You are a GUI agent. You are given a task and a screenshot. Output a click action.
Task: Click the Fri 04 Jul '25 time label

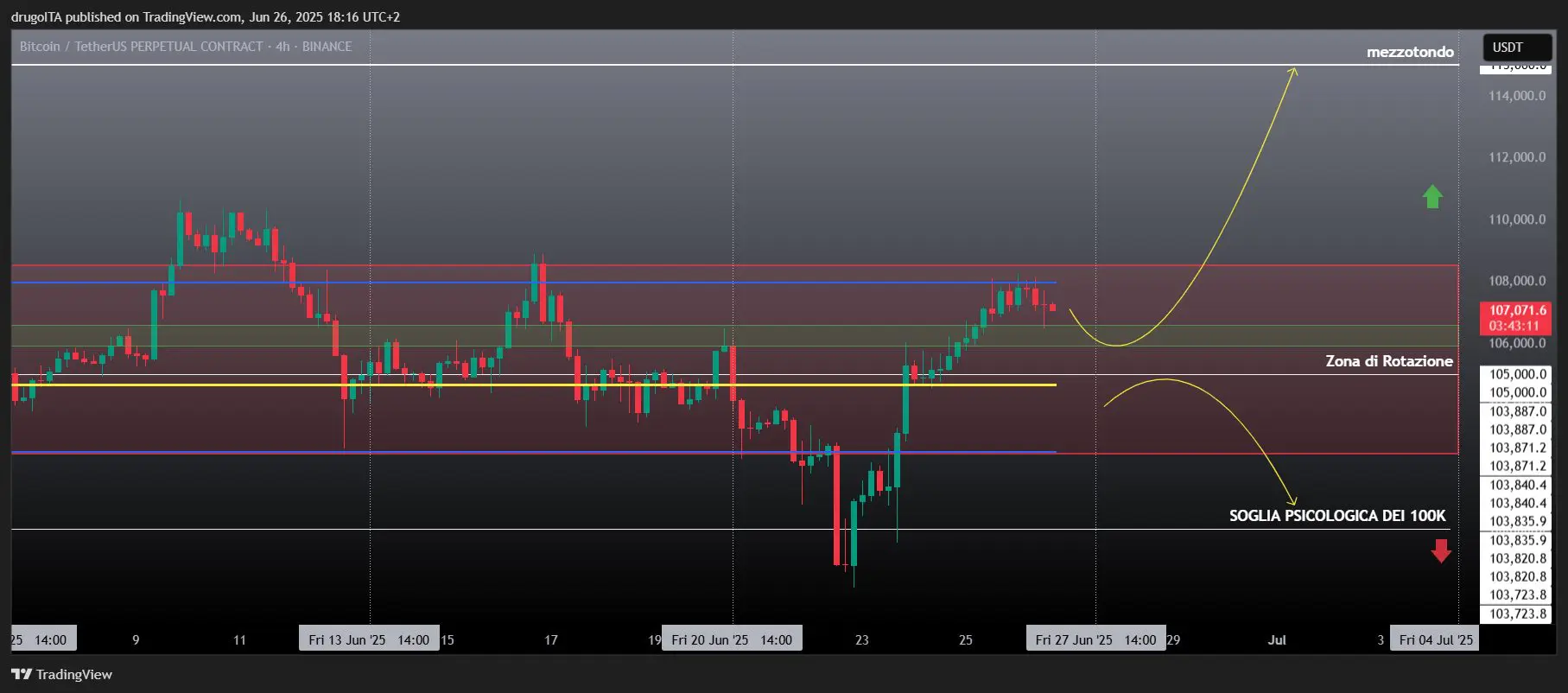pyautogui.click(x=1435, y=639)
